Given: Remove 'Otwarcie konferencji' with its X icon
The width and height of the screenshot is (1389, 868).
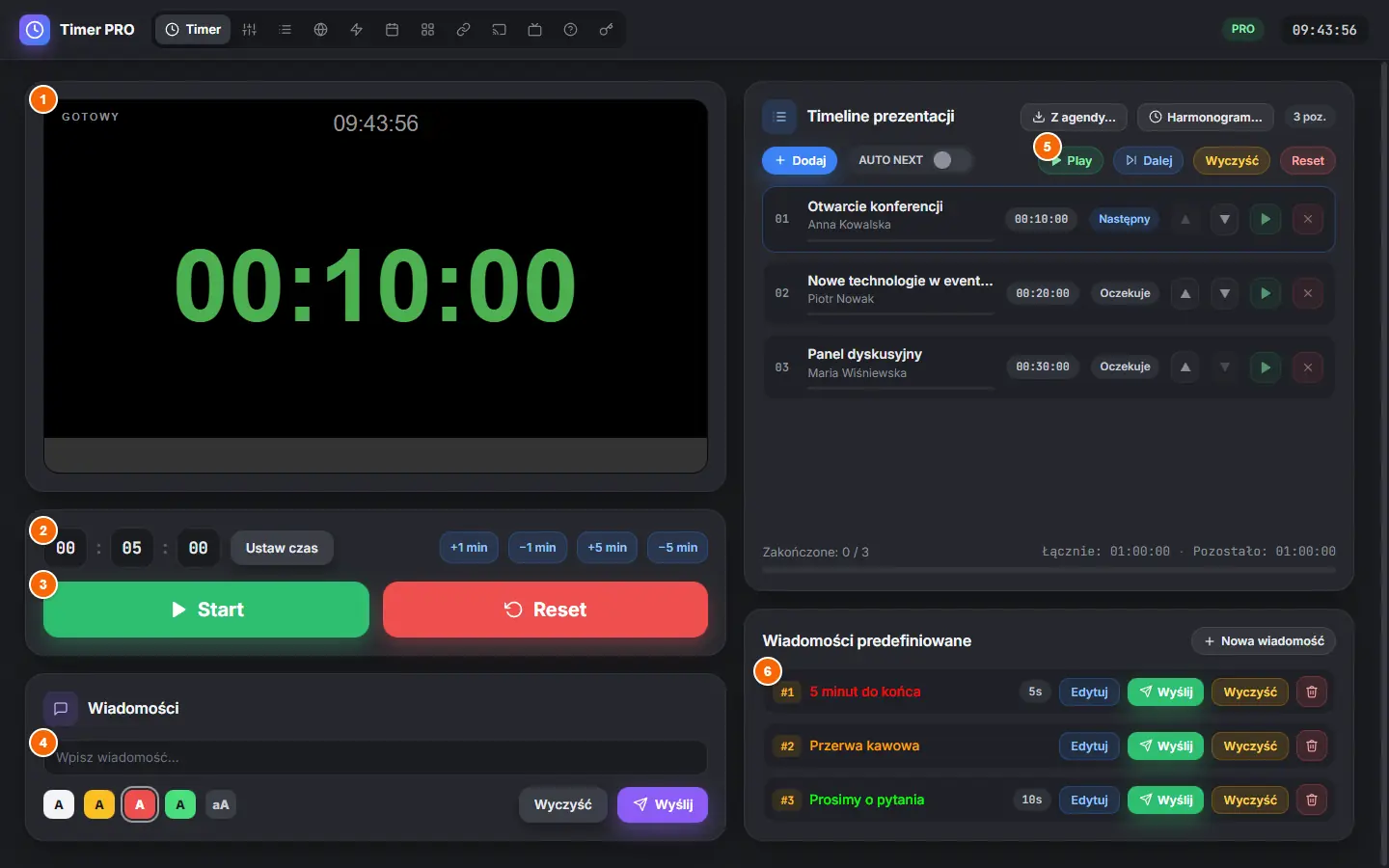Looking at the screenshot, I should (1308, 219).
